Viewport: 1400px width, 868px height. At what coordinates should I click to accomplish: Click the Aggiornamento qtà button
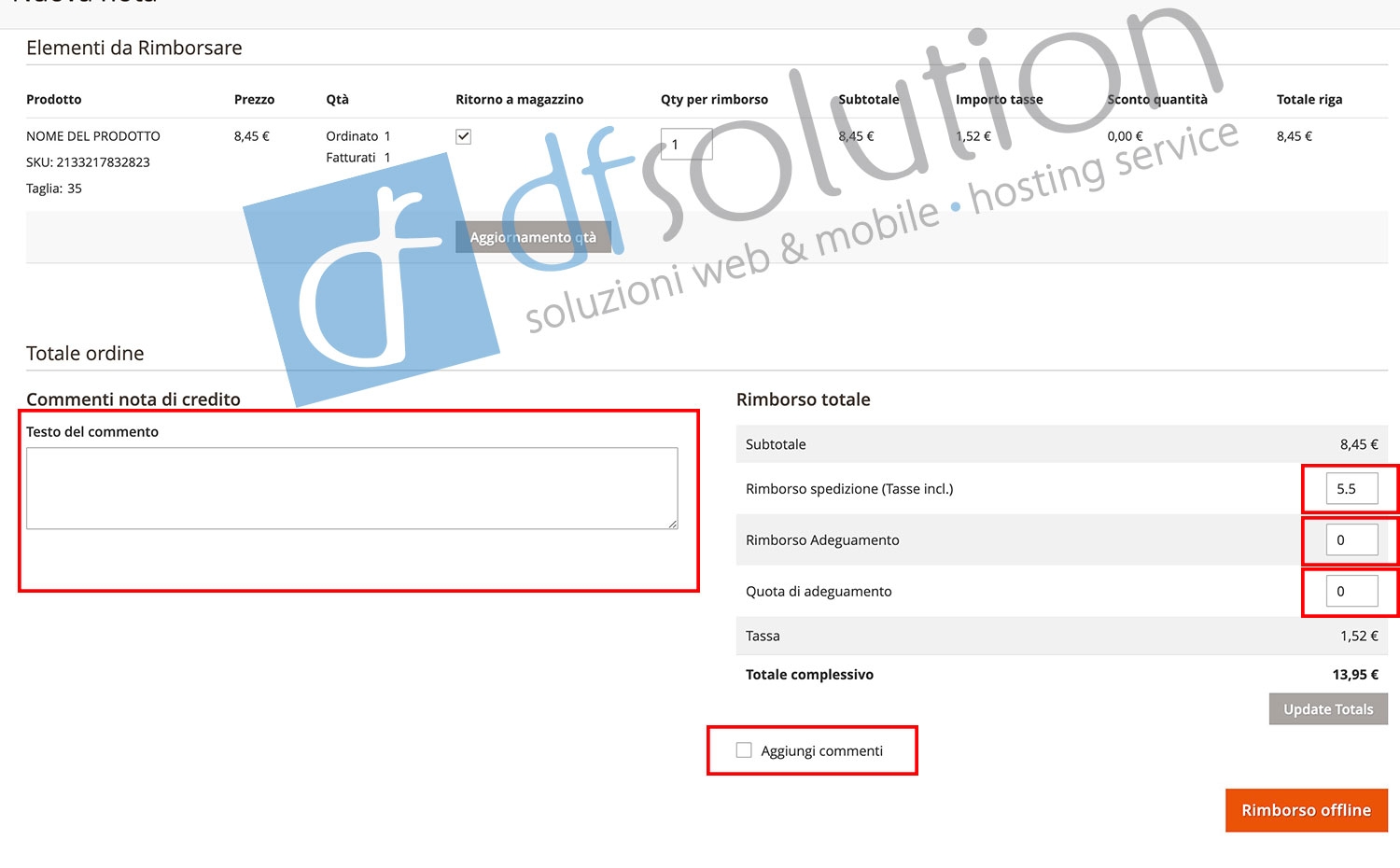pyautogui.click(x=533, y=237)
